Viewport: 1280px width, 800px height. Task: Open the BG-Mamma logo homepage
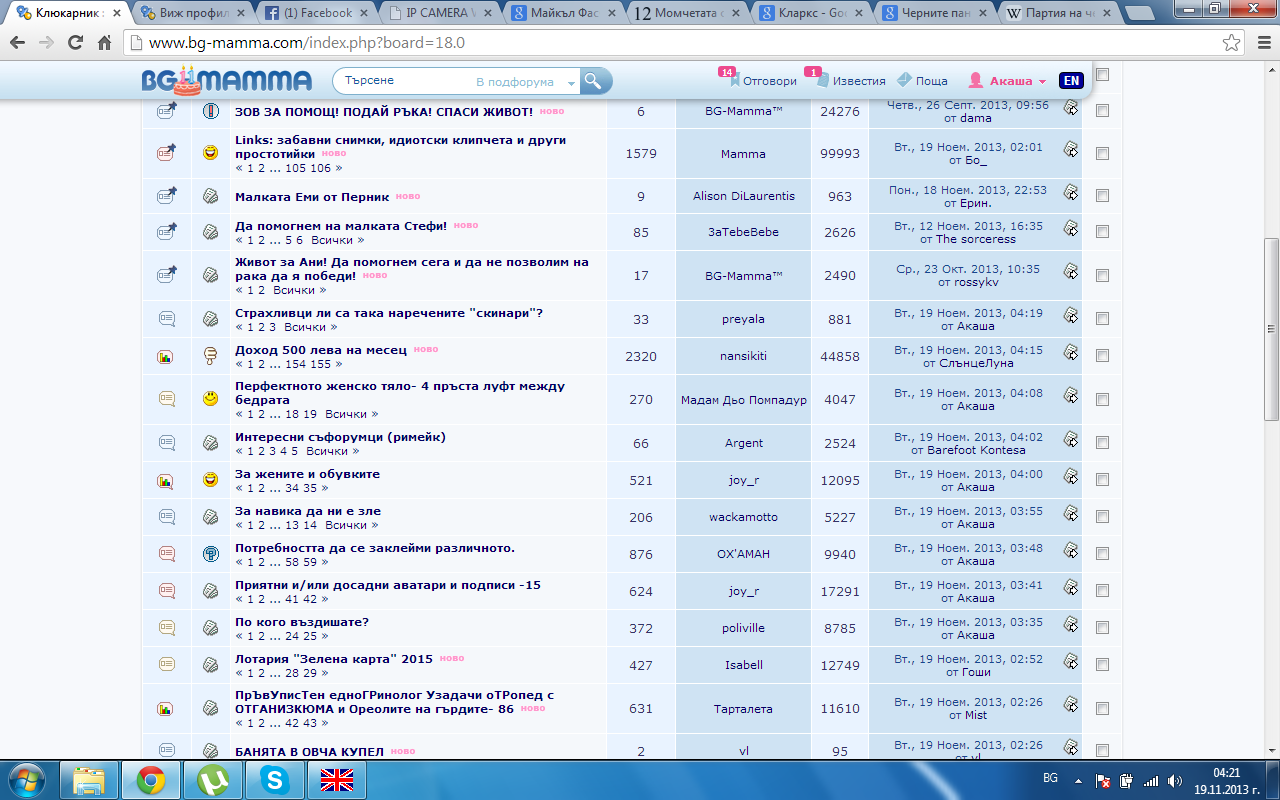pyautogui.click(x=227, y=81)
